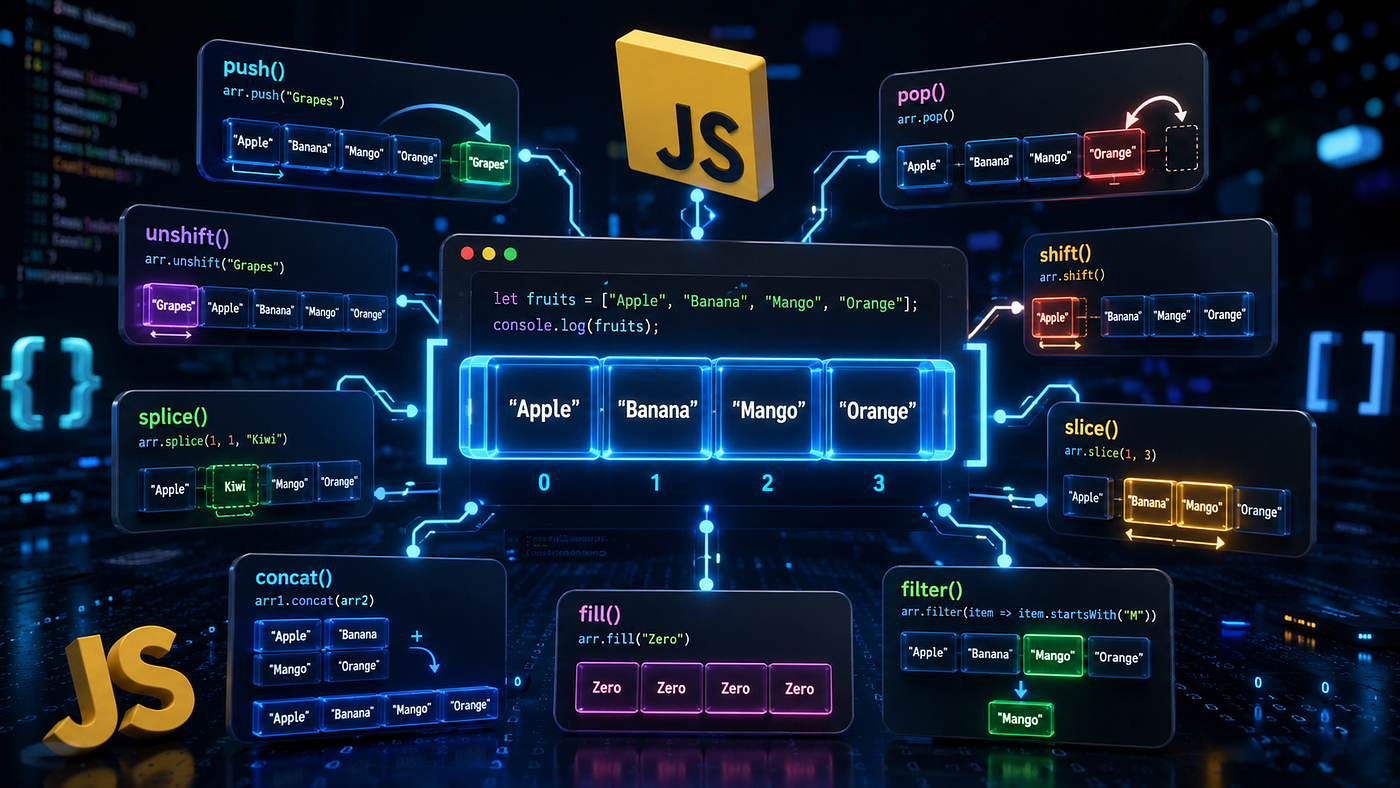The image size is (1400, 788).
Task: Click the plus sign in concat() panel
Action: click(416, 636)
